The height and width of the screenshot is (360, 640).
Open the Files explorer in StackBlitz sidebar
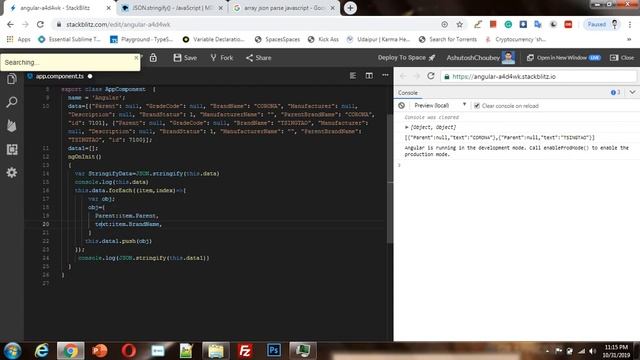11,78
